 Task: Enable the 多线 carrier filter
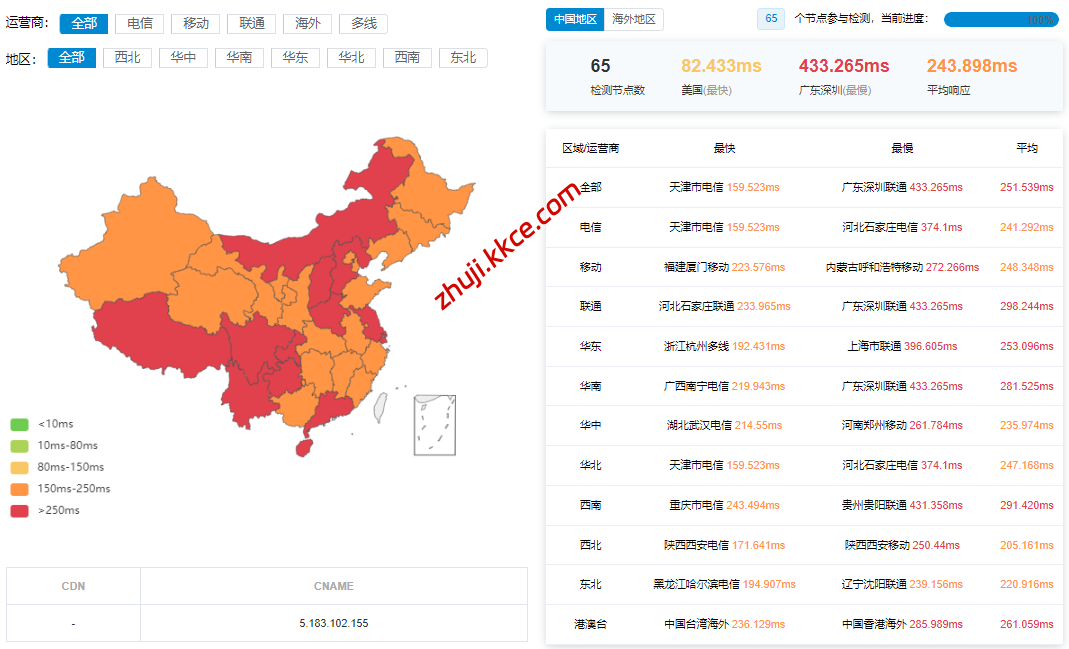coord(364,23)
